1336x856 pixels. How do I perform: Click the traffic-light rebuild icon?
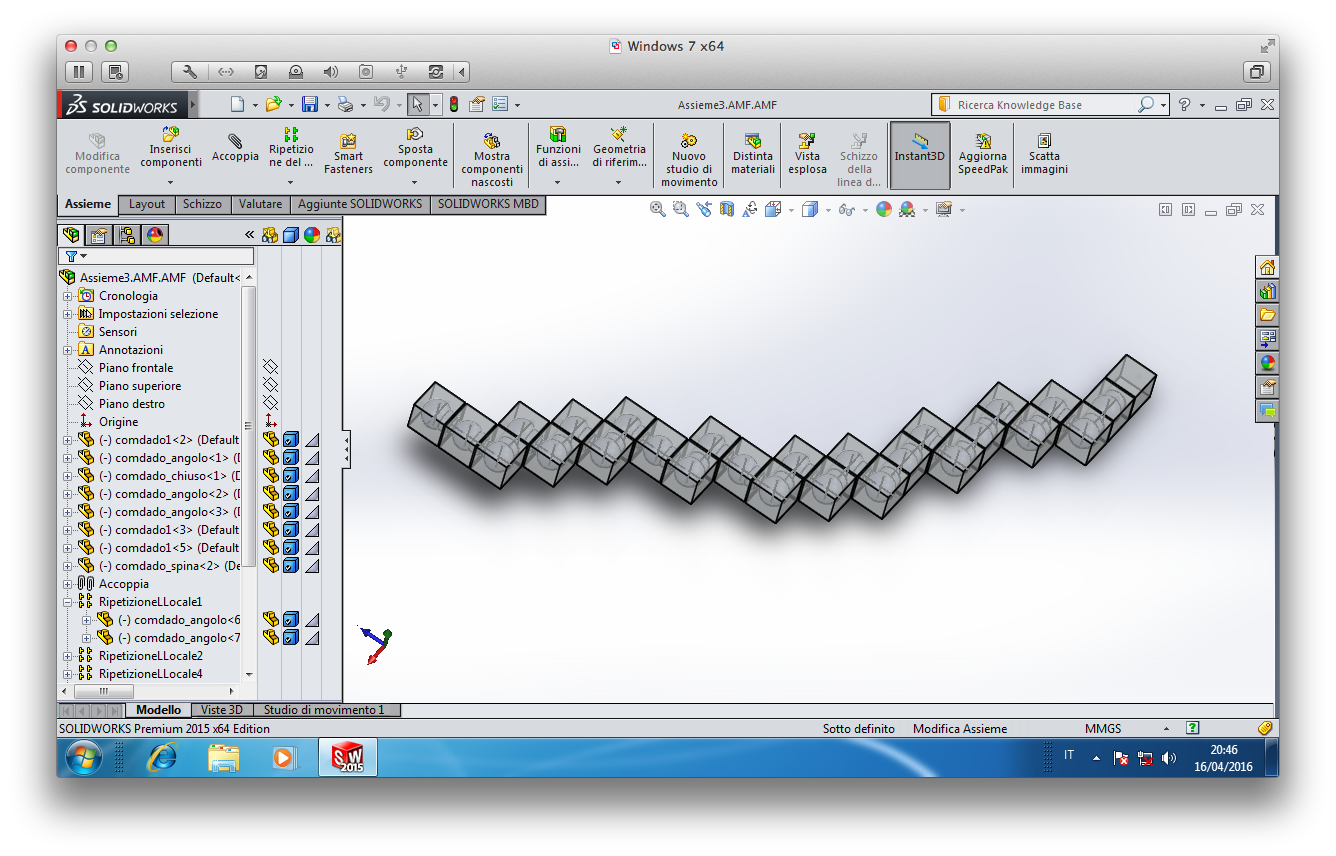tap(453, 104)
